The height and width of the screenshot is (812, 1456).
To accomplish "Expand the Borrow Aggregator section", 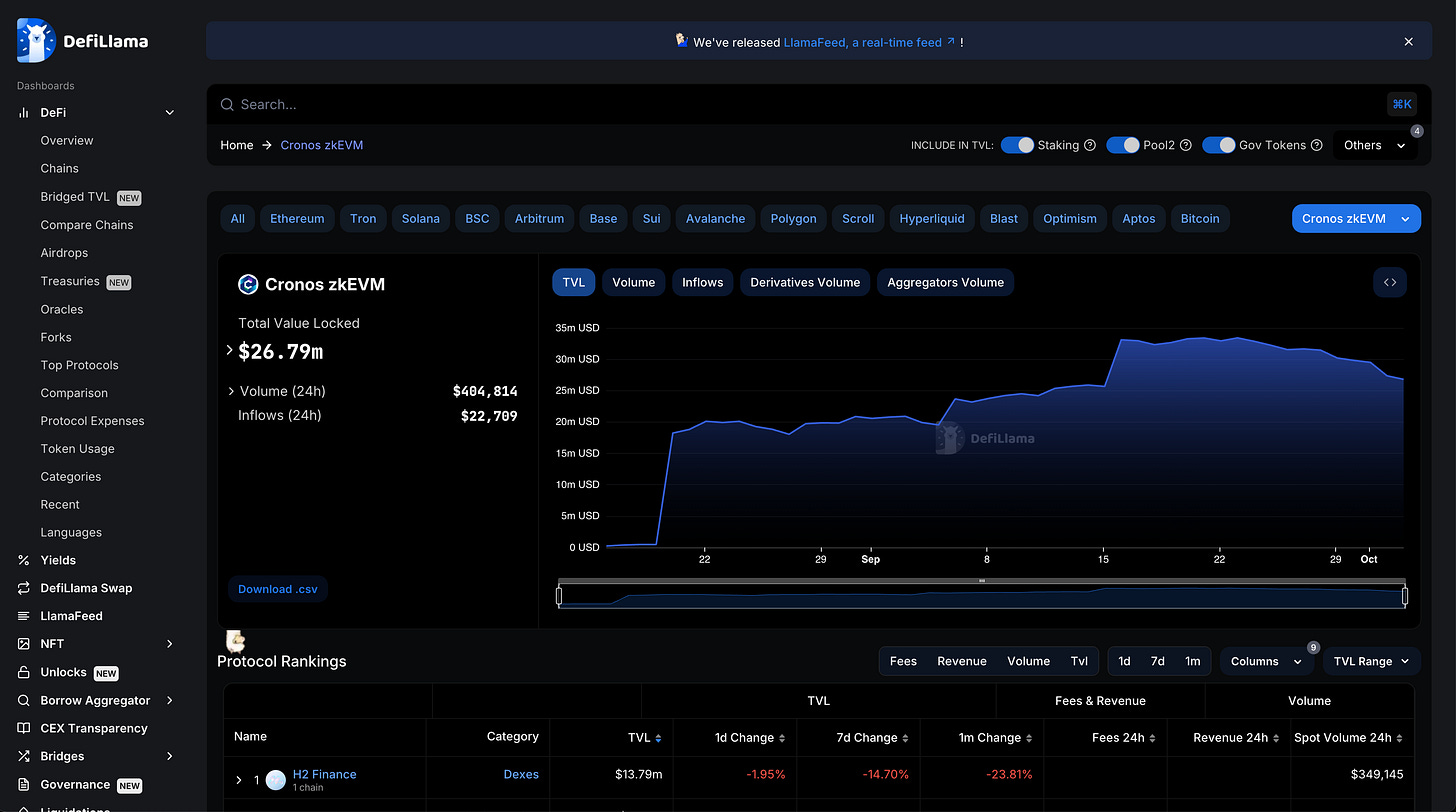I will [x=170, y=700].
